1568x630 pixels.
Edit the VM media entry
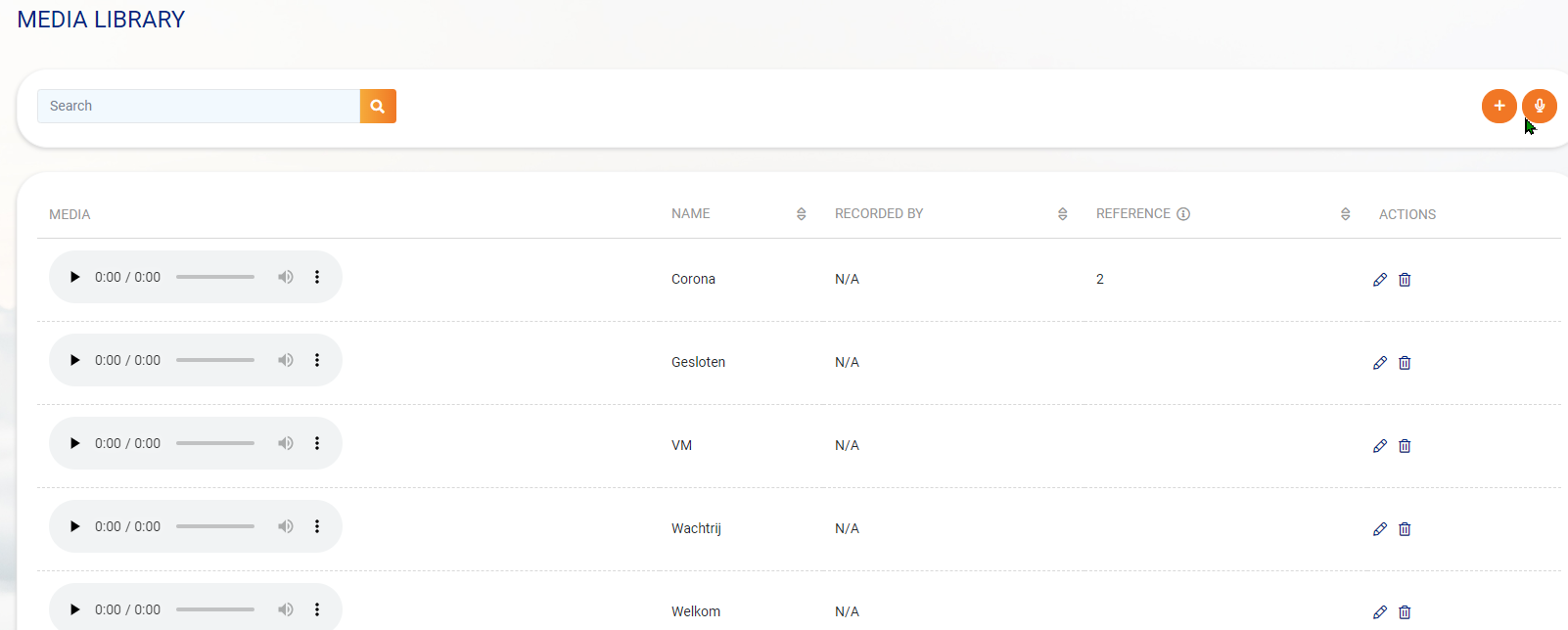pyautogui.click(x=1380, y=446)
